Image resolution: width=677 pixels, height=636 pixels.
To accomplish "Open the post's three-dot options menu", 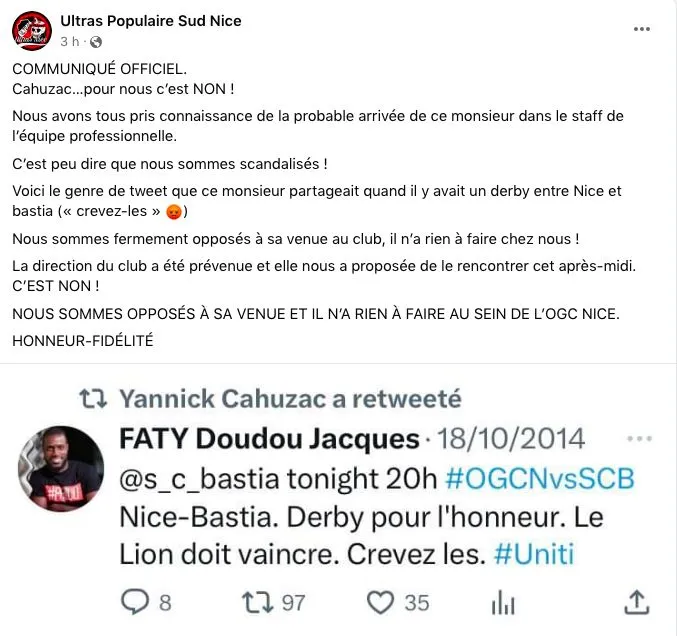I will point(642,29).
